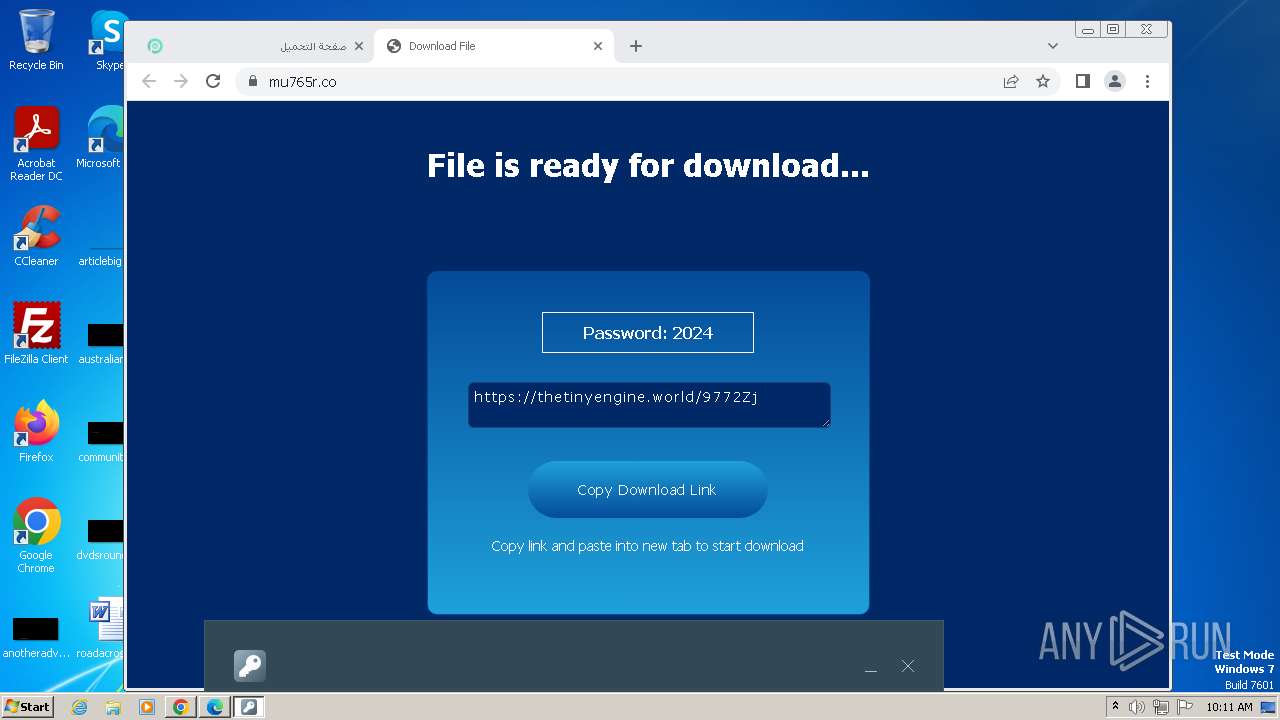Click the network tray icon
Image resolution: width=1280 pixels, height=720 pixels.
[1161, 707]
